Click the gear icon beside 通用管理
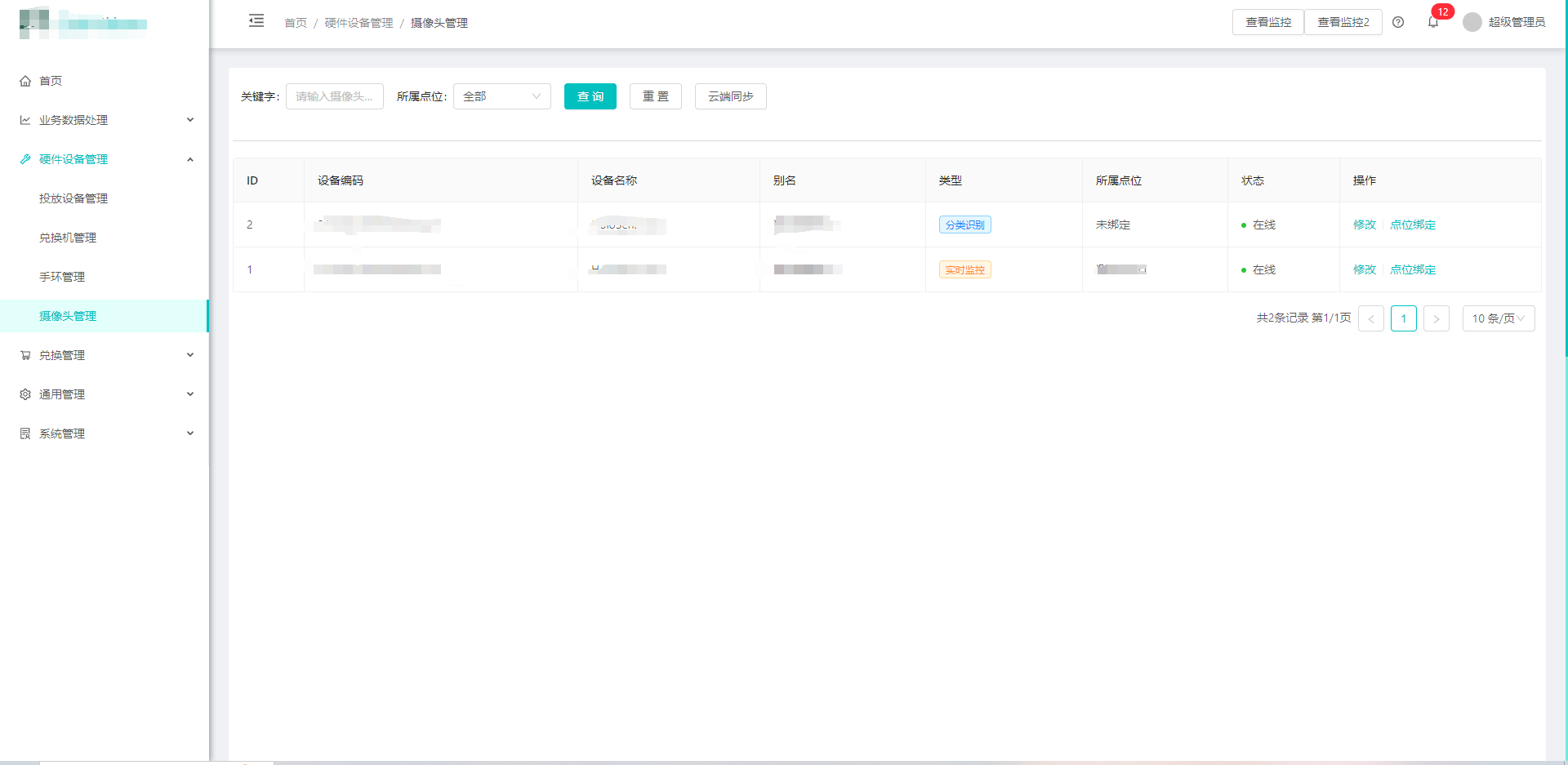Image resolution: width=1568 pixels, height=765 pixels. pos(25,394)
